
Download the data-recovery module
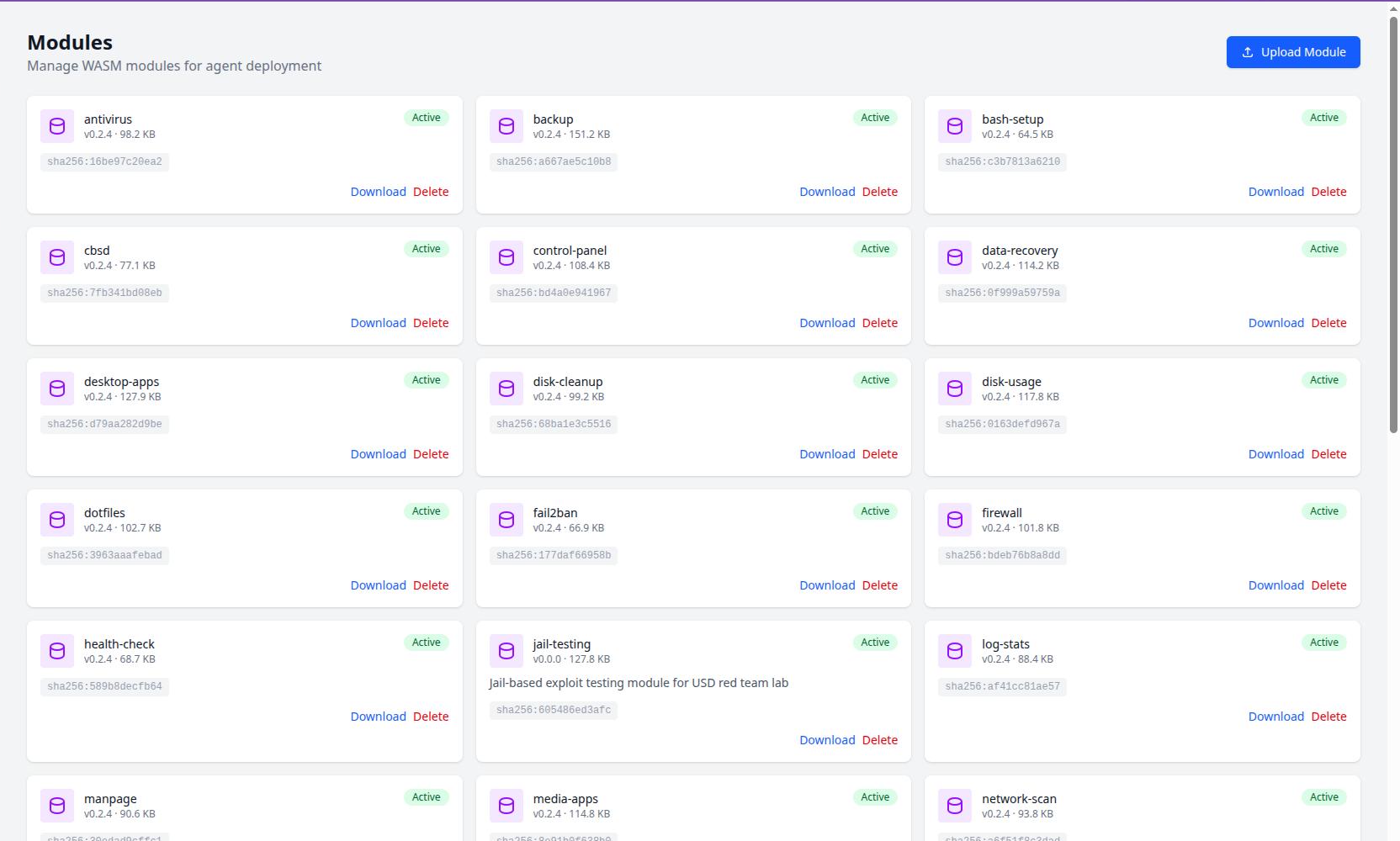[x=1275, y=323]
